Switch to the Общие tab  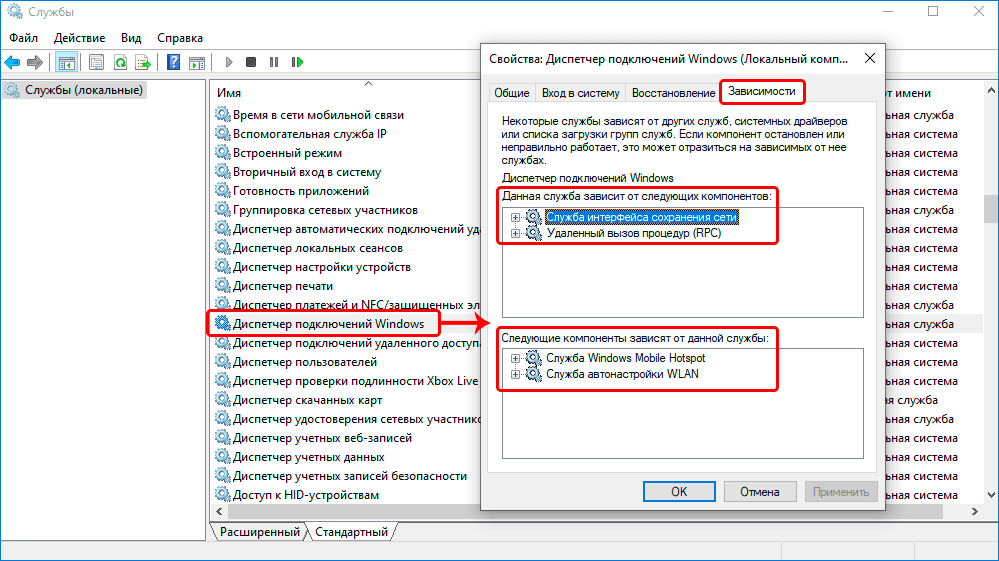[511, 93]
